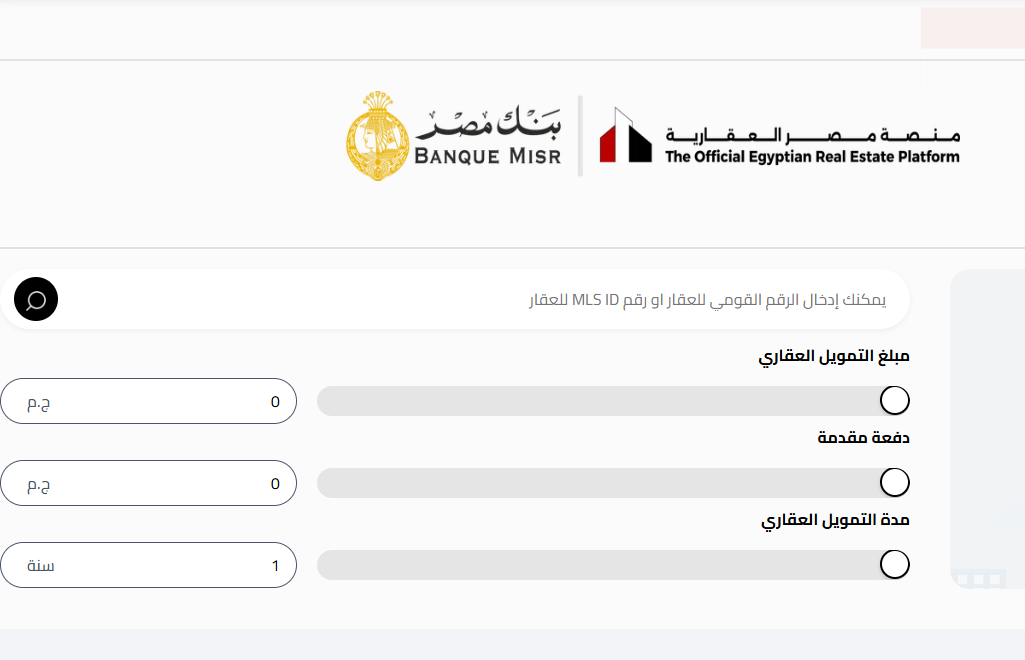Click middle of mortgage term slider track

click(x=612, y=565)
